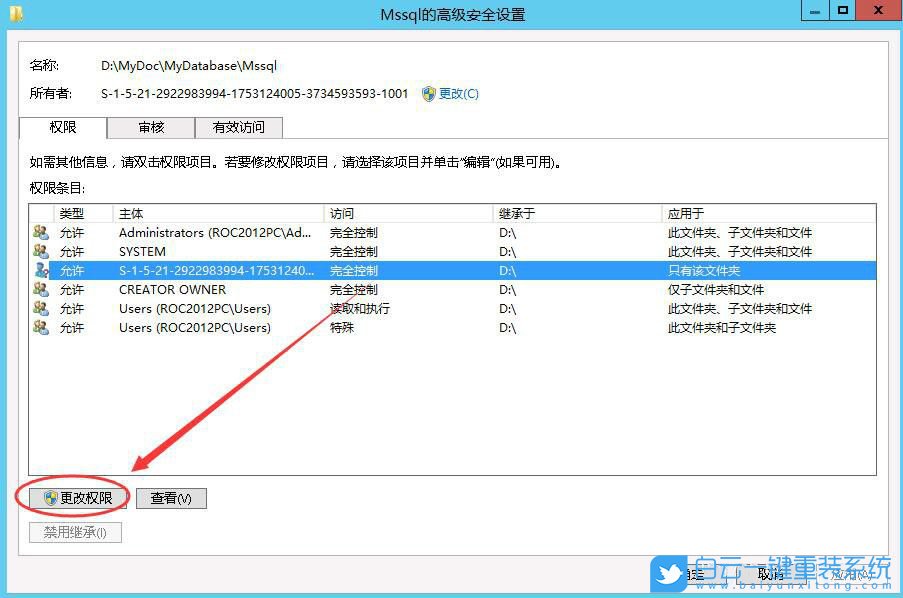Switch to the 审核 tab
The width and height of the screenshot is (903, 598).
click(151, 127)
